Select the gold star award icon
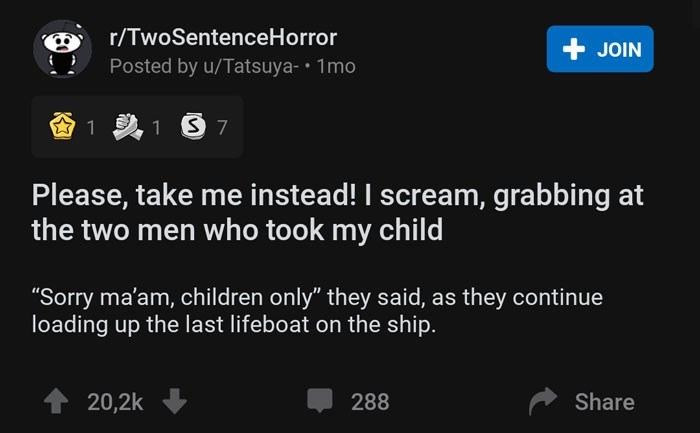 point(62,127)
